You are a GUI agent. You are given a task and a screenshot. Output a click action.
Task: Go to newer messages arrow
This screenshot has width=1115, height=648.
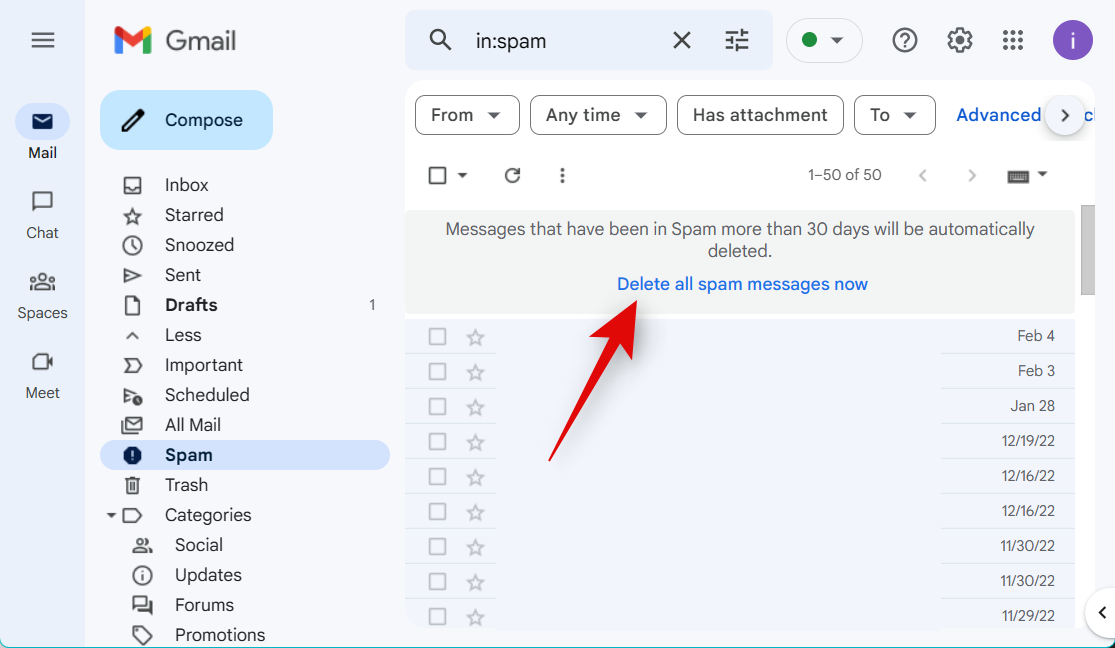click(923, 175)
